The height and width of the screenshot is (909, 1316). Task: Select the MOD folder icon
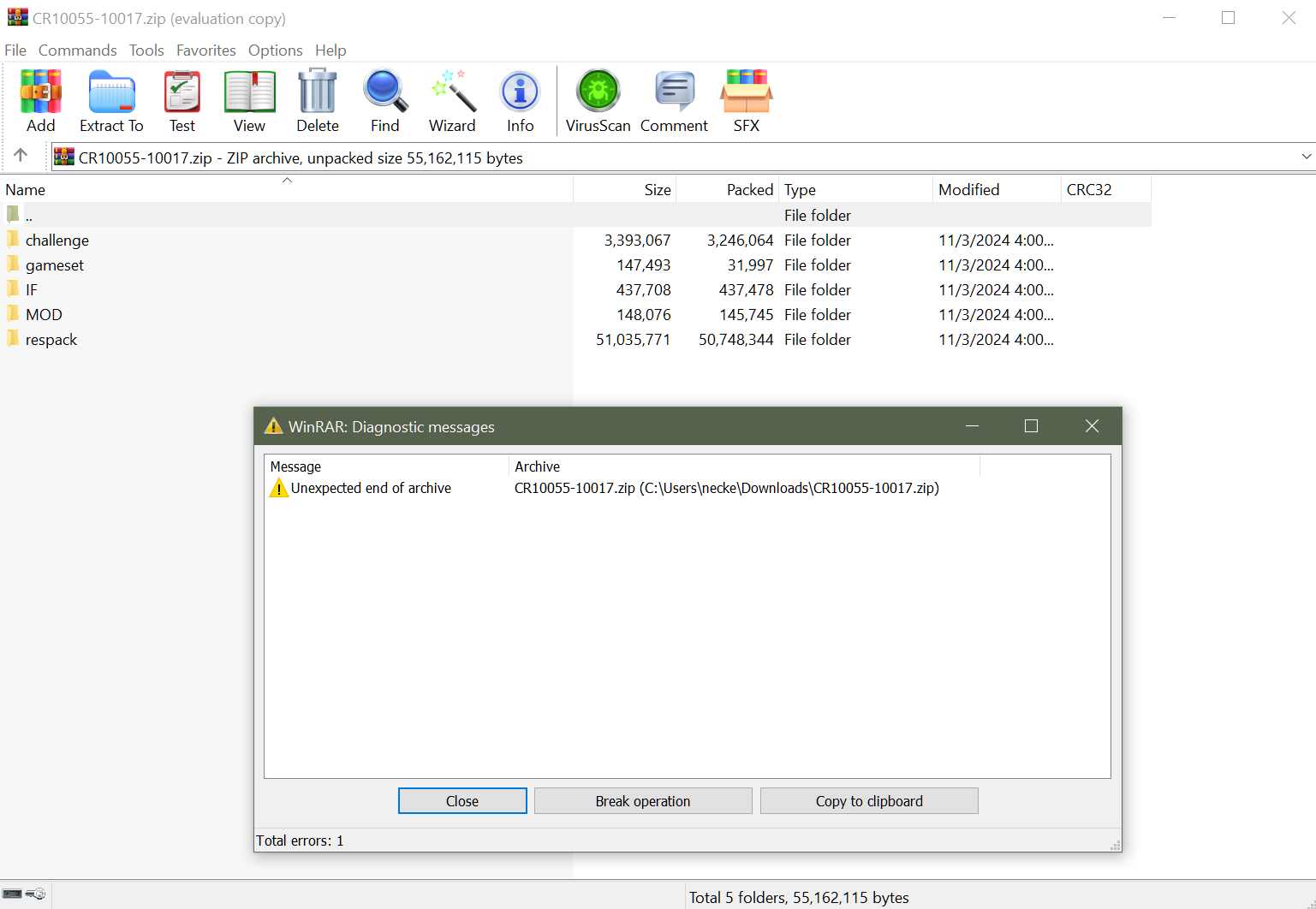(x=13, y=313)
